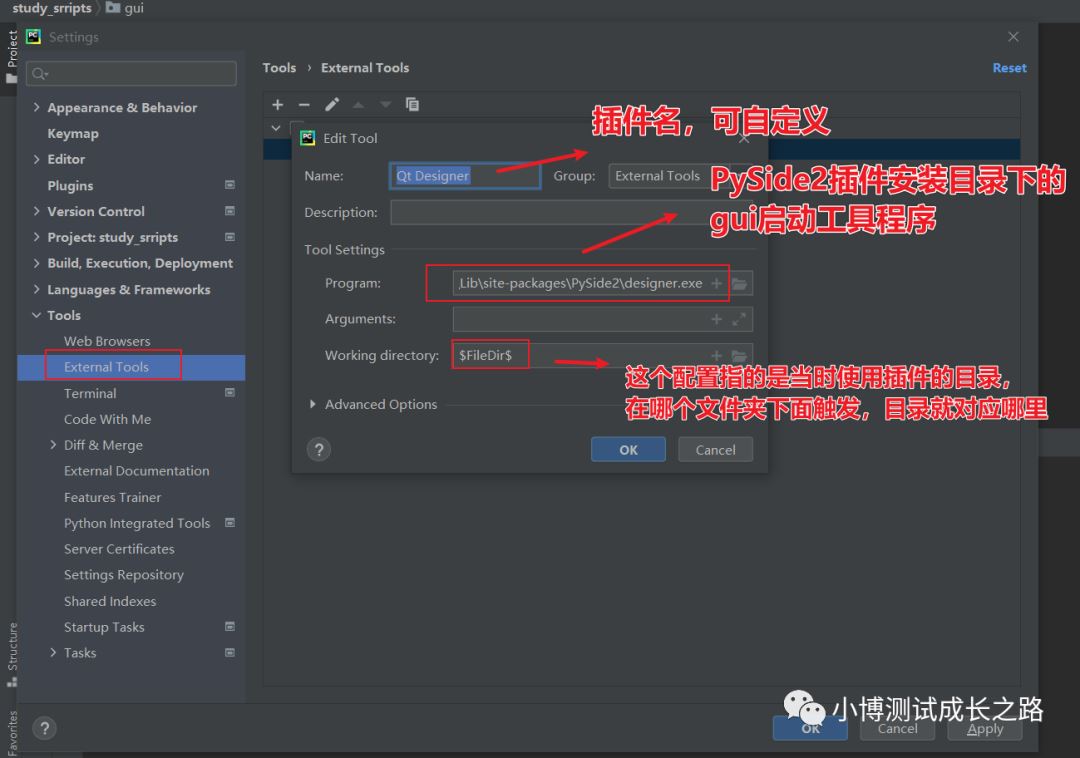Click the add tool plus icon
Image resolution: width=1080 pixels, height=758 pixels.
(x=277, y=104)
